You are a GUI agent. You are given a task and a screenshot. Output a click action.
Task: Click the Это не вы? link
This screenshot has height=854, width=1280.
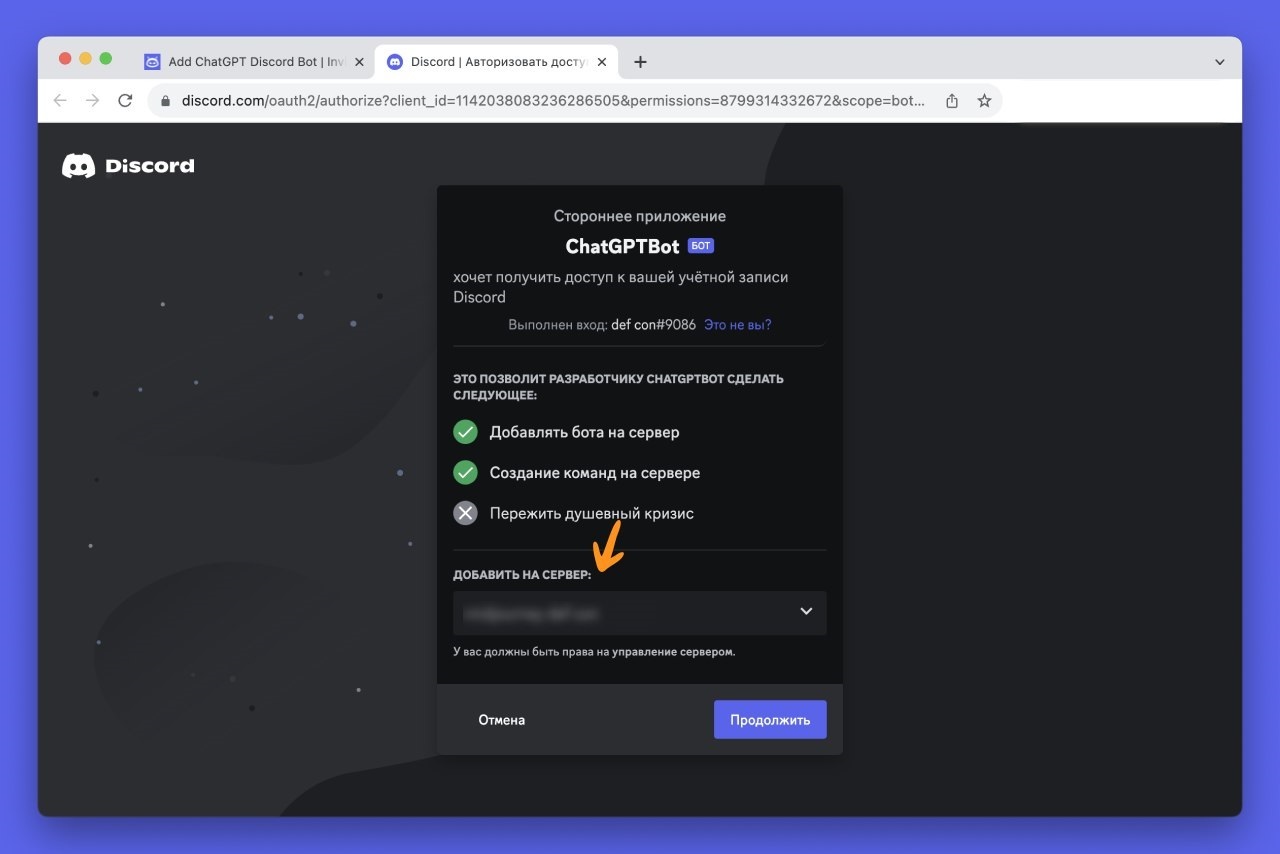click(x=738, y=325)
